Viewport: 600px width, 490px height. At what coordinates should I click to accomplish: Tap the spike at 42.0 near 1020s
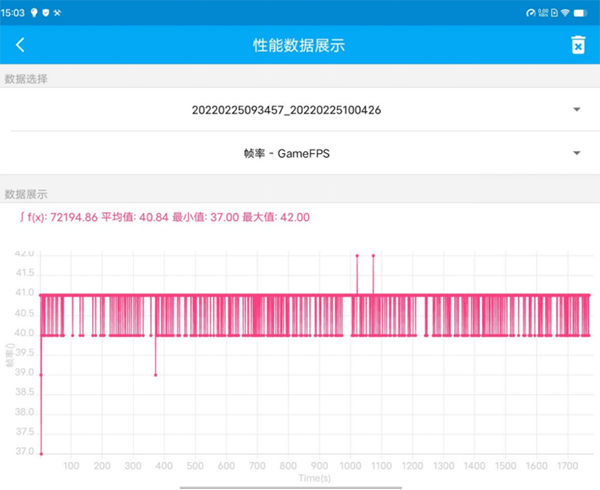click(357, 256)
